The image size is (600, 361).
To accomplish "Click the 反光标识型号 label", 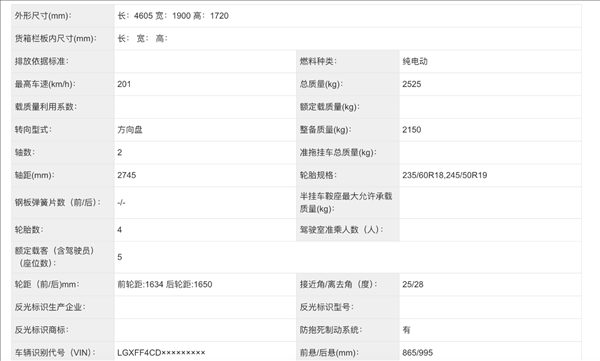I will click(x=326, y=307).
